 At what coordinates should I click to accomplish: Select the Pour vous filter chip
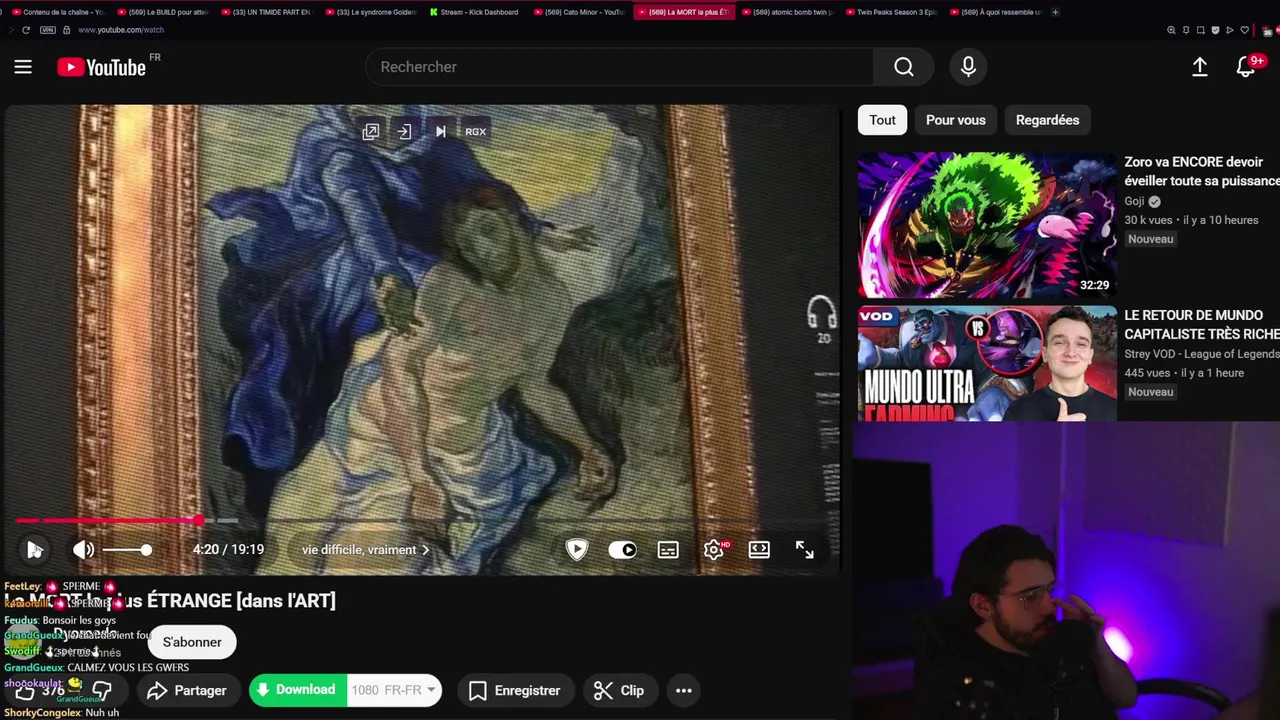click(x=955, y=120)
